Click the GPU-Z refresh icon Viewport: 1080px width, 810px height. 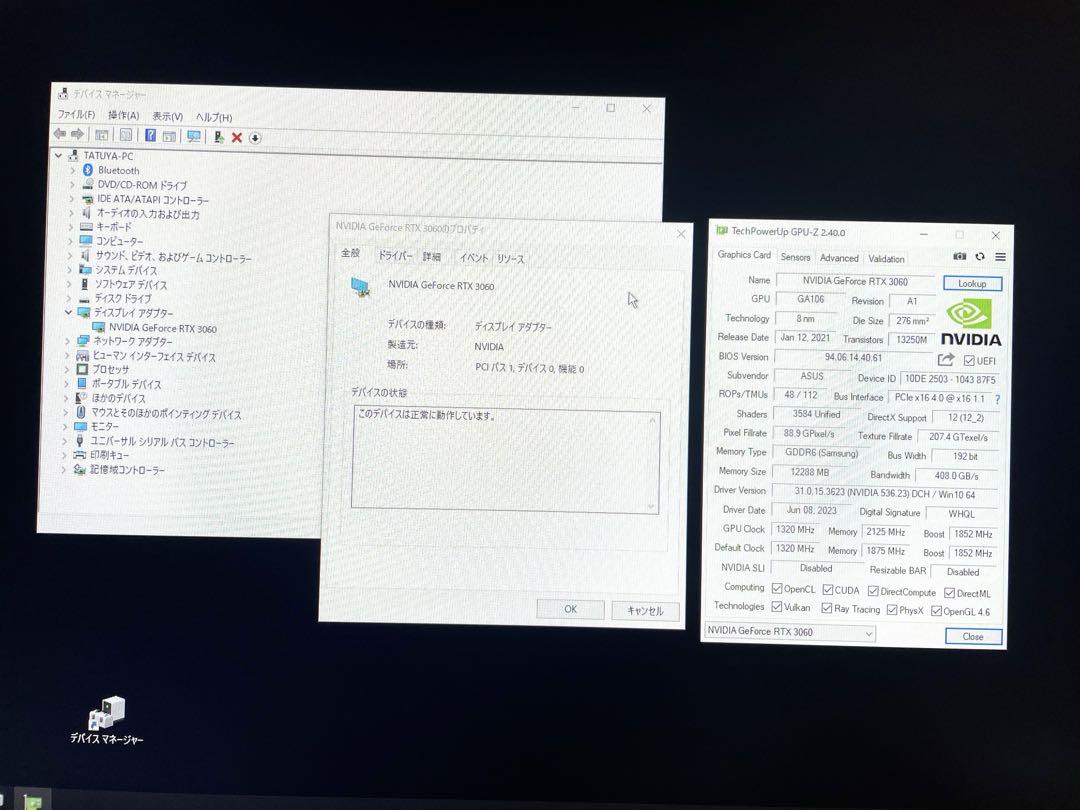click(x=979, y=256)
